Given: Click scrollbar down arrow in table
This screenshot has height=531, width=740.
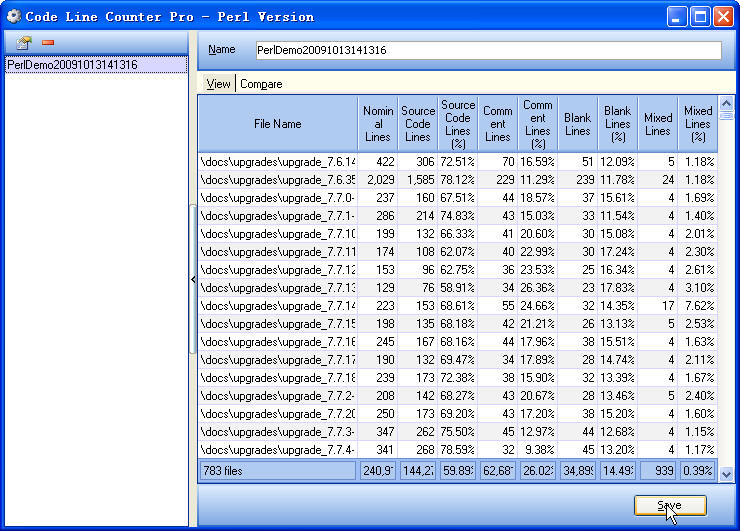Looking at the screenshot, I should (727, 474).
